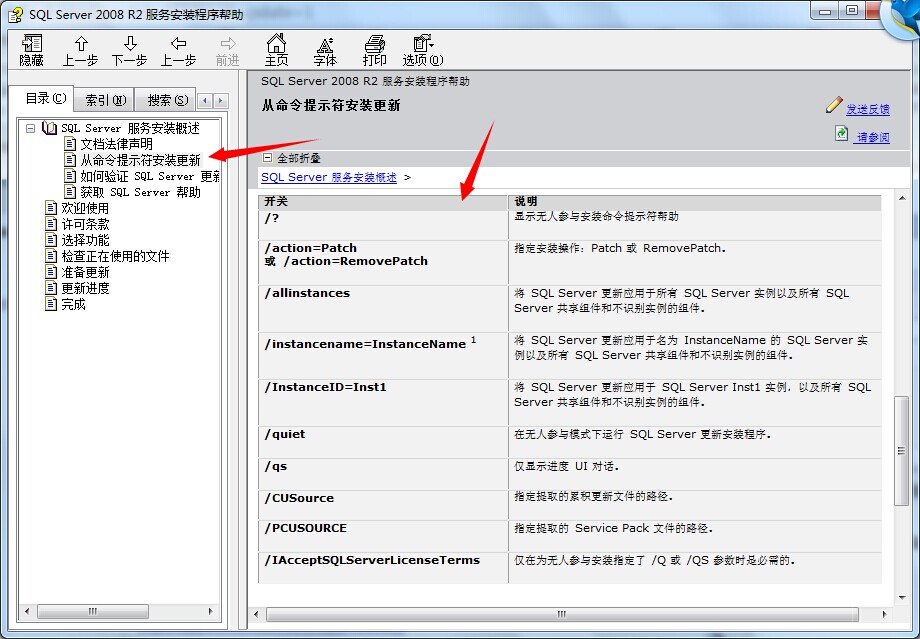Click the pencil icon beside 发送反馈
The width and height of the screenshot is (920, 639).
click(x=834, y=105)
